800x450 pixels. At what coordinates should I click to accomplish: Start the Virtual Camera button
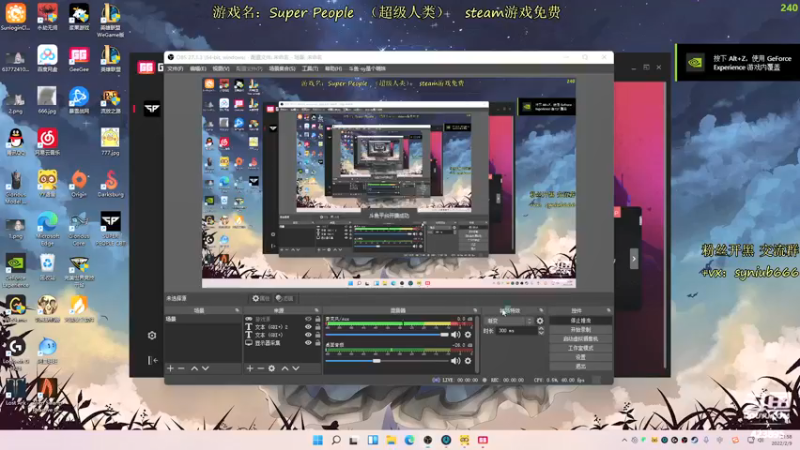pyautogui.click(x=581, y=339)
